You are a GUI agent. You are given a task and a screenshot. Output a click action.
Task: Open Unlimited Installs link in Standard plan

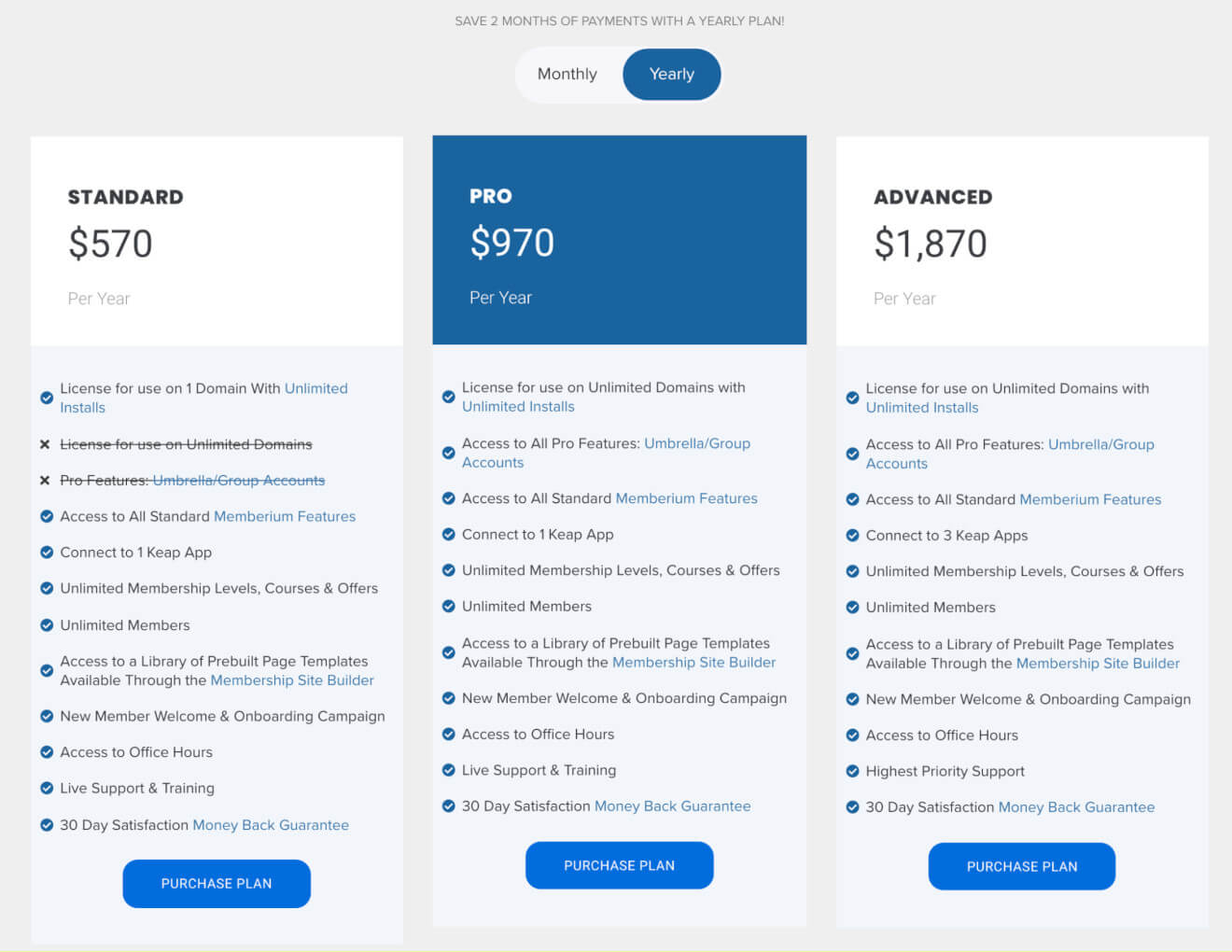click(203, 398)
